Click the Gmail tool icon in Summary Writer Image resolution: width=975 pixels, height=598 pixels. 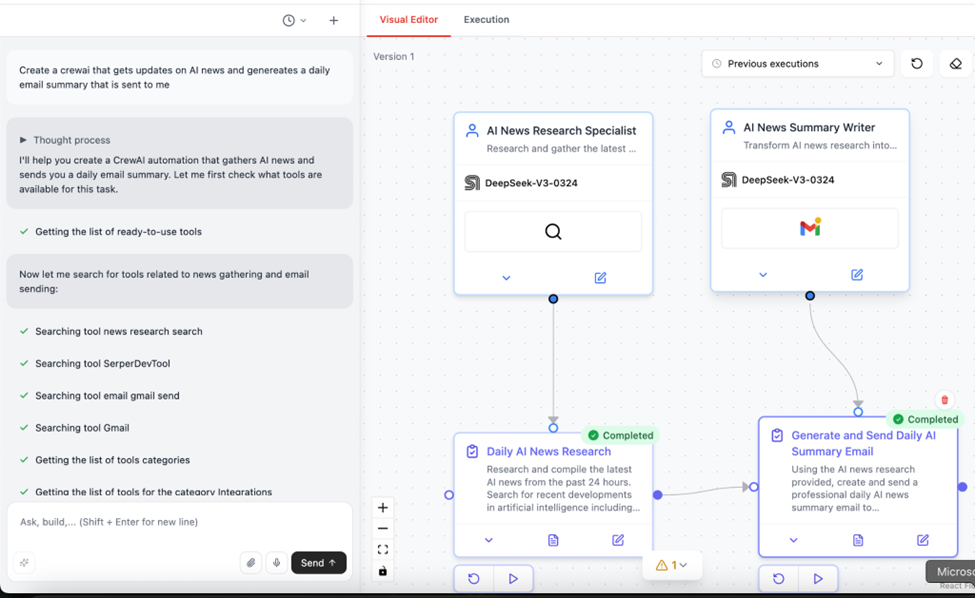pos(810,229)
